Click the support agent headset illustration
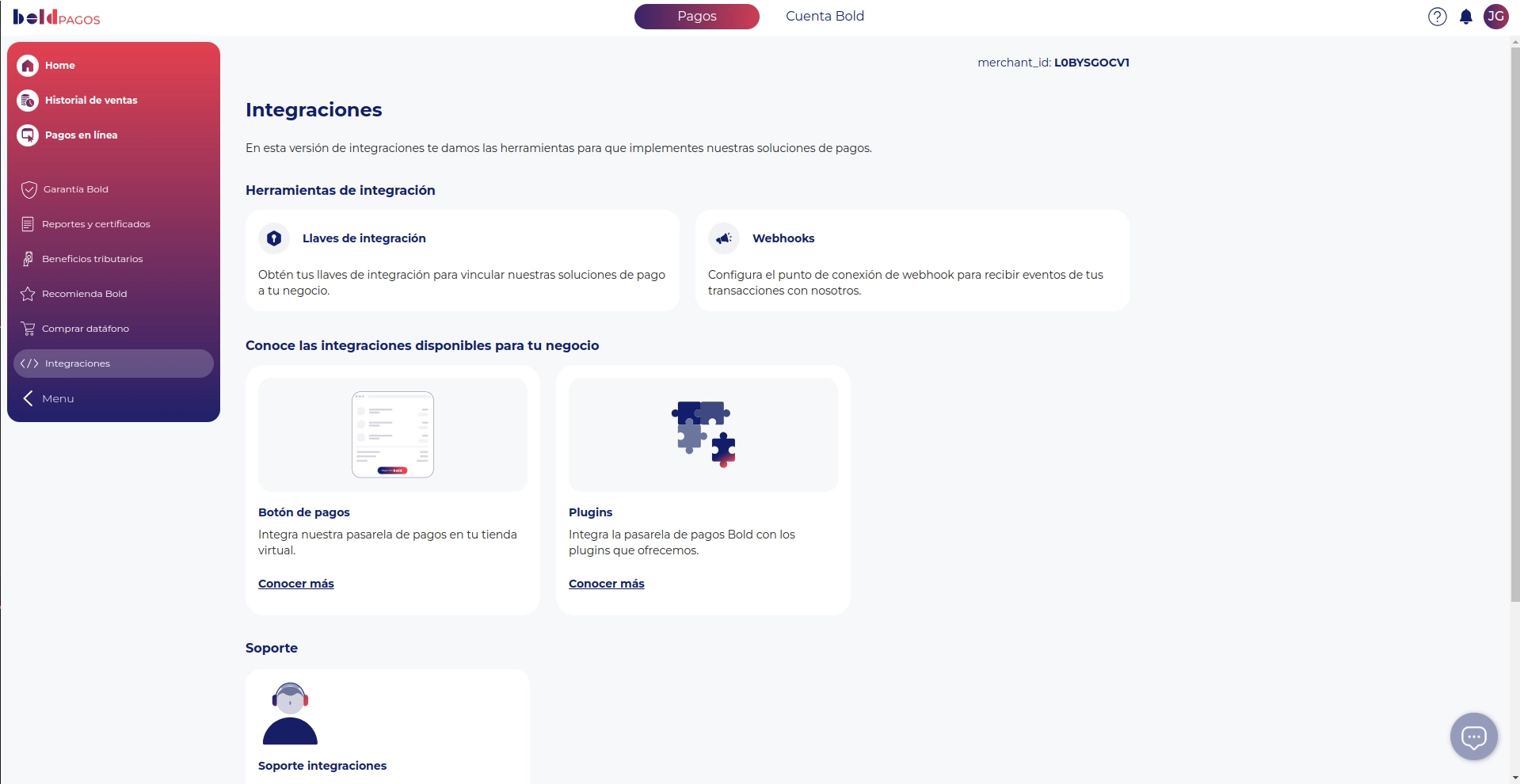 coord(290,714)
